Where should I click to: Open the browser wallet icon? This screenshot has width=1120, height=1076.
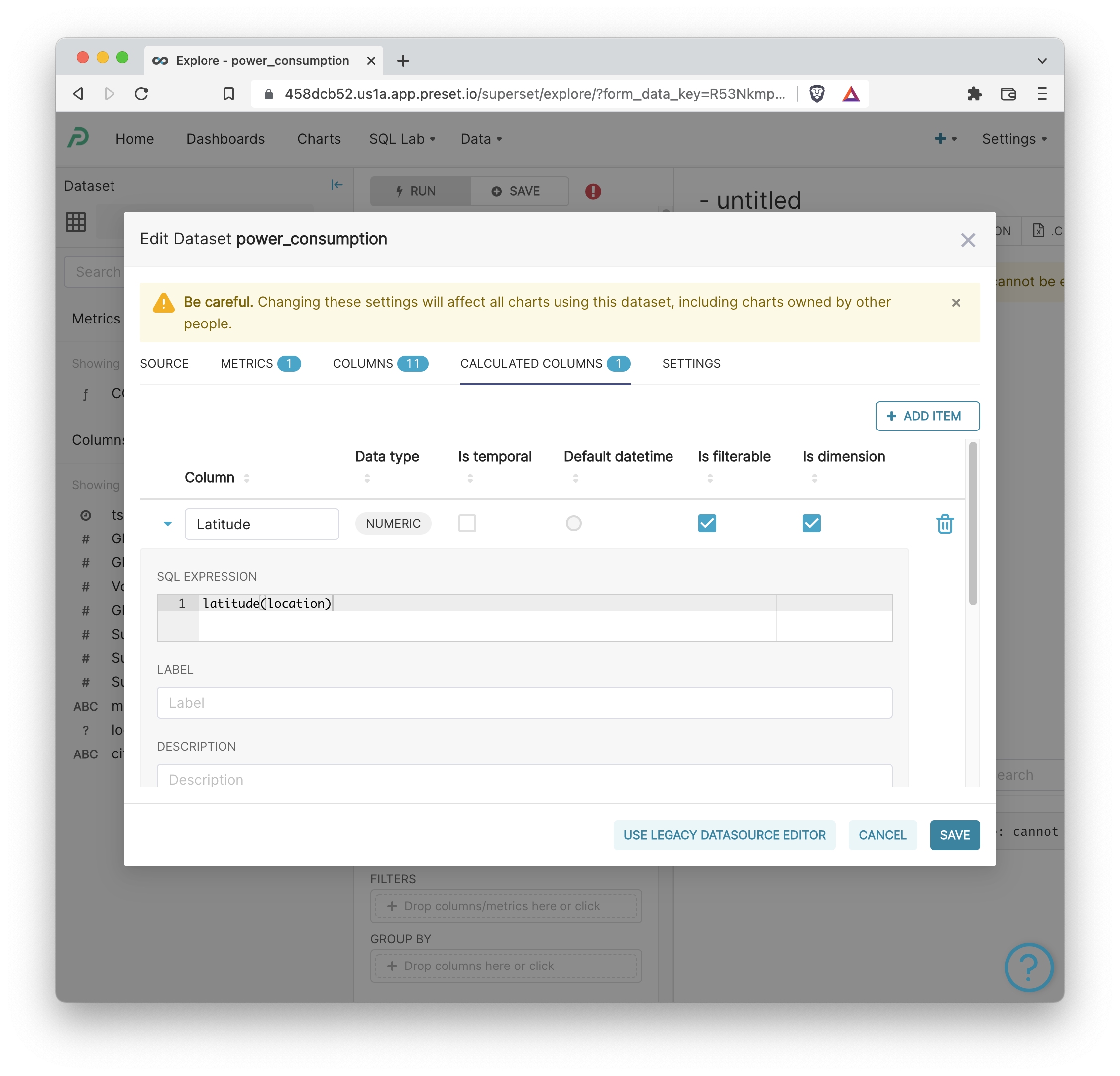1008,94
